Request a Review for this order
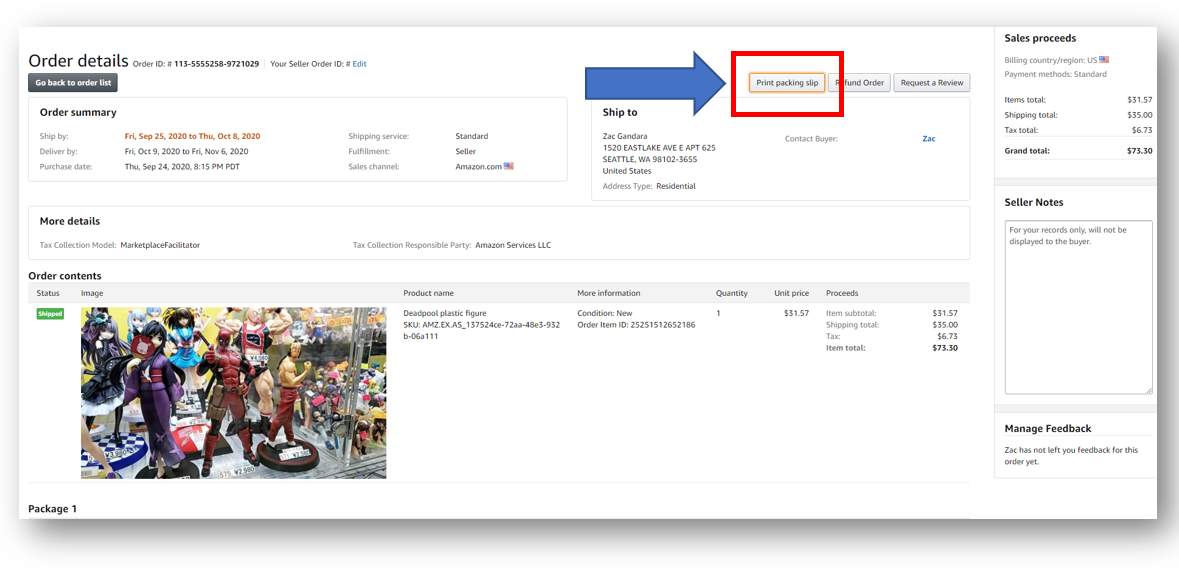The width and height of the screenshot is (1179, 570). pos(931,83)
